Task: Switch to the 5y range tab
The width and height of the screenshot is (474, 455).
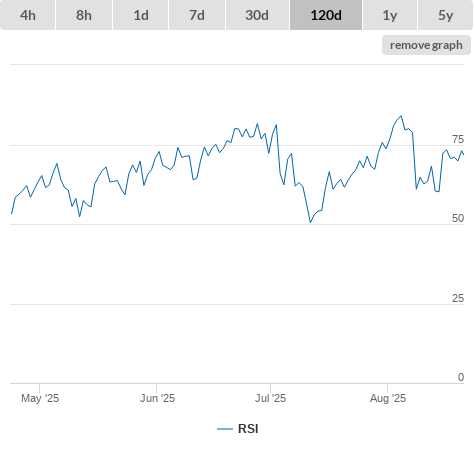Action: pos(445,15)
